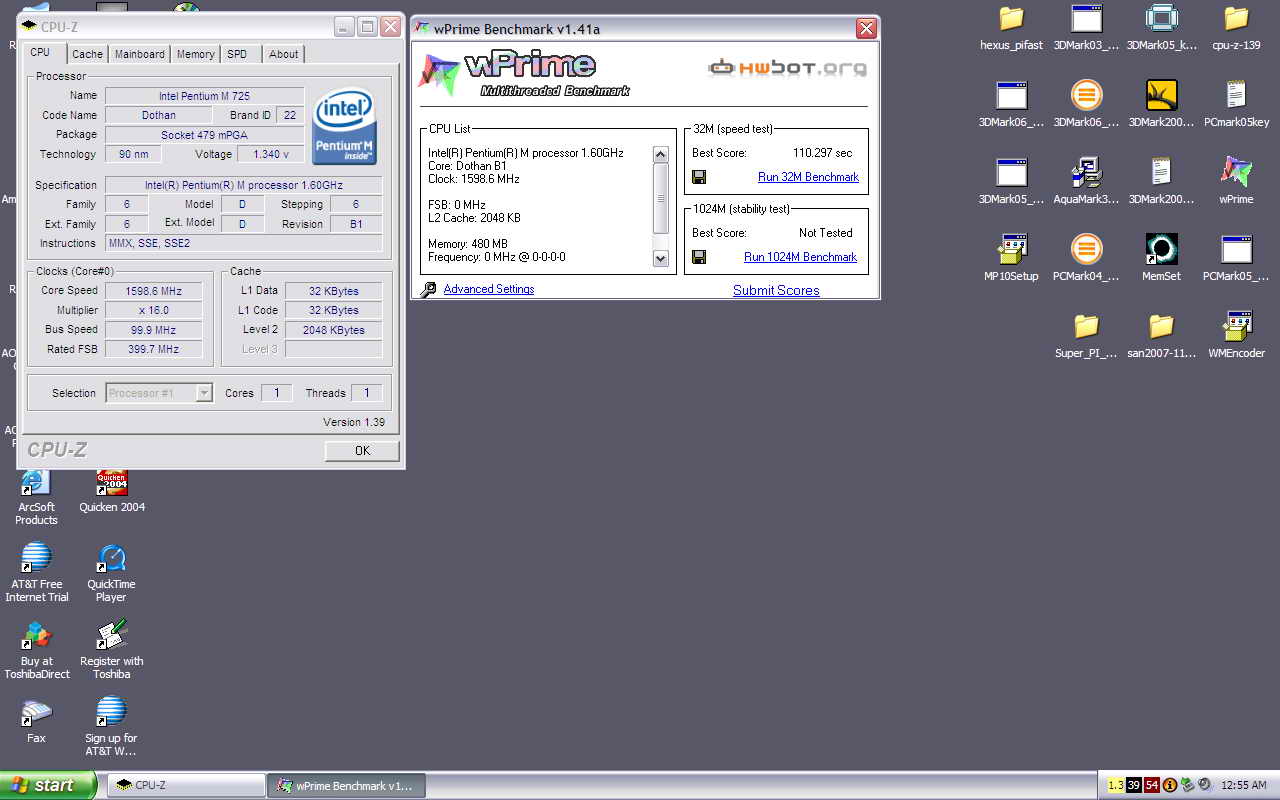Image resolution: width=1280 pixels, height=800 pixels.
Task: Open the Windows start menu
Action: [48, 785]
